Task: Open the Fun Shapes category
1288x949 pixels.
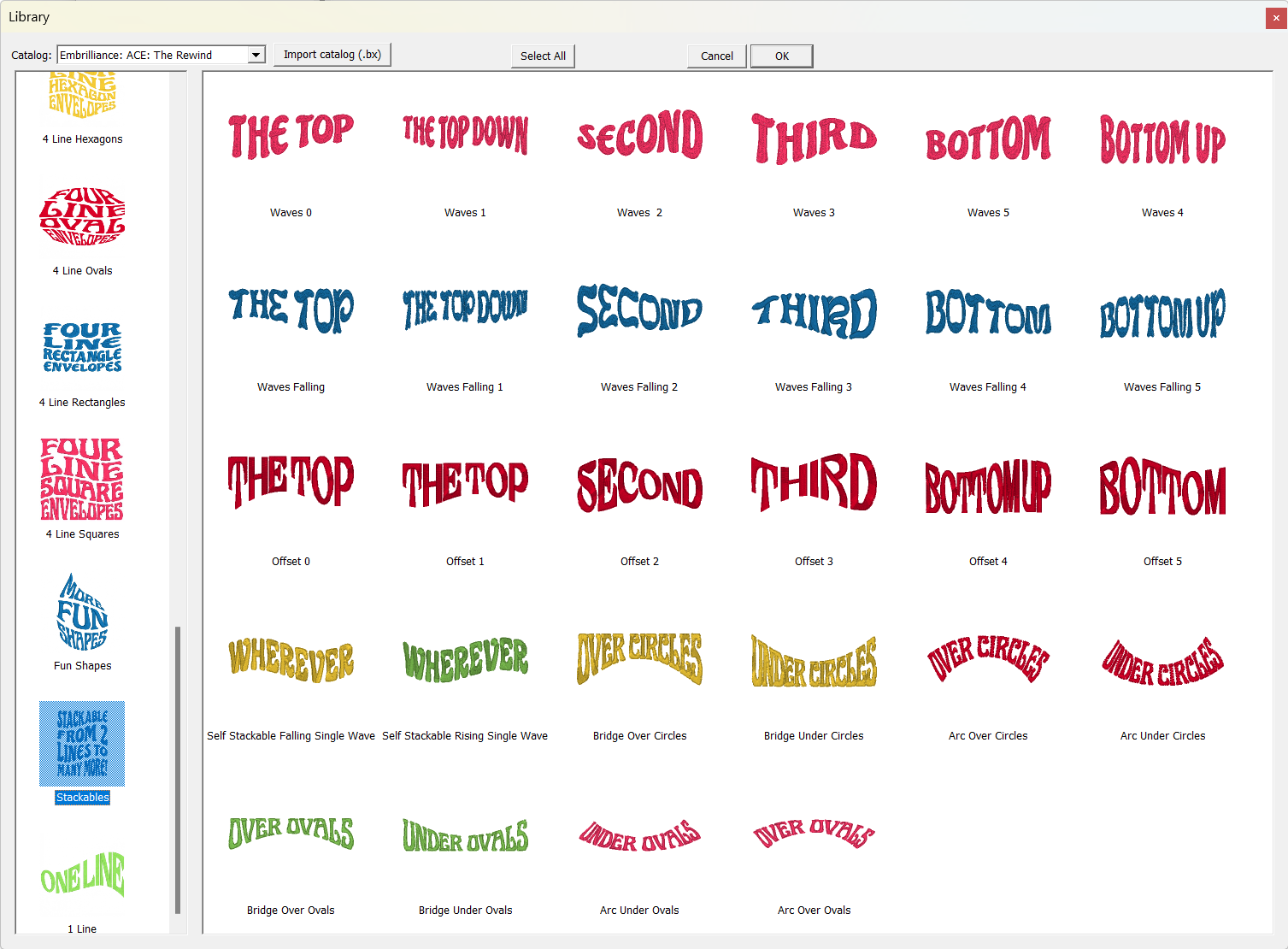Action: [82, 612]
